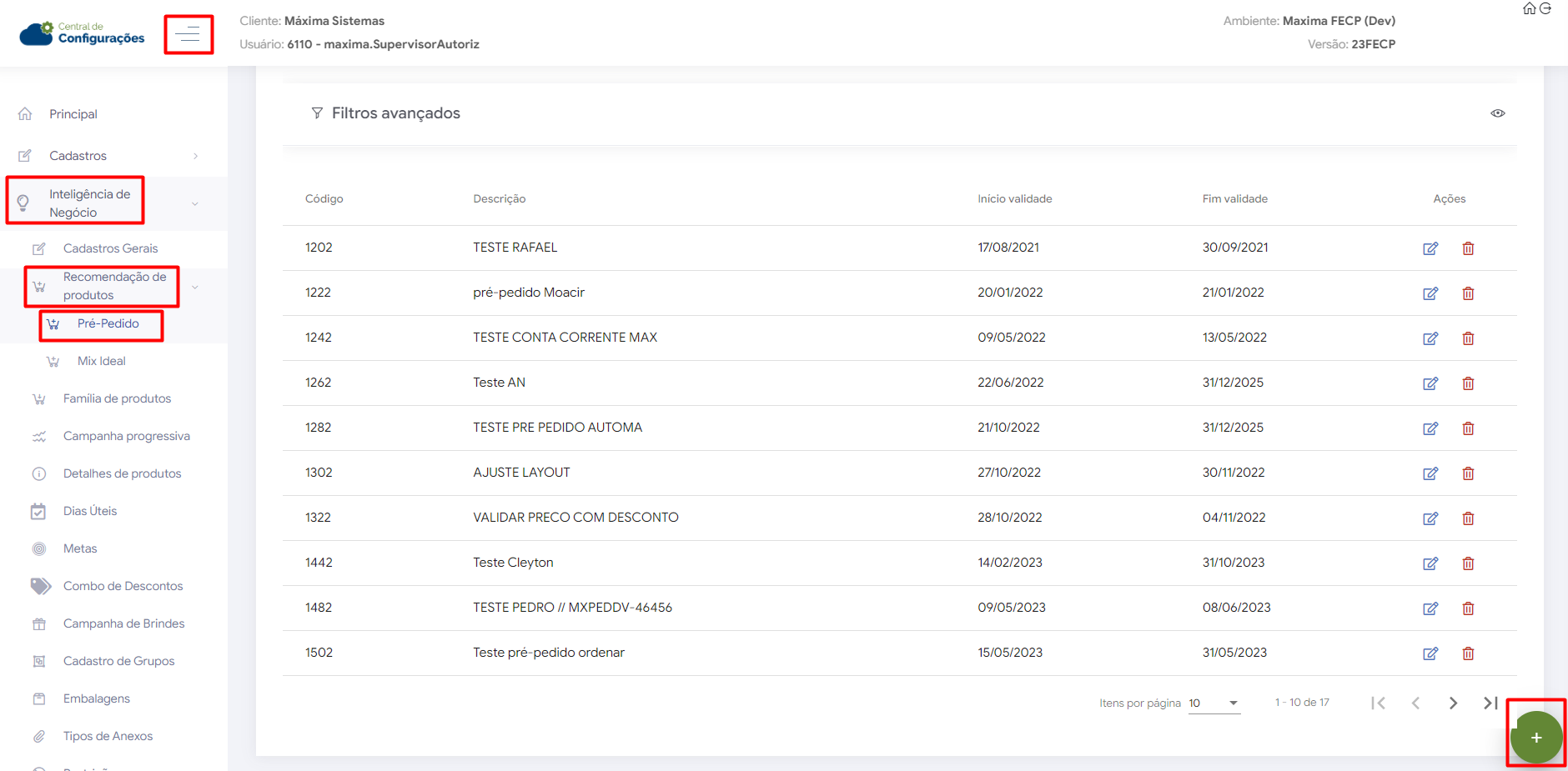
Task: Edit the Teste pré-pedido ordenar row
Action: 1430,653
